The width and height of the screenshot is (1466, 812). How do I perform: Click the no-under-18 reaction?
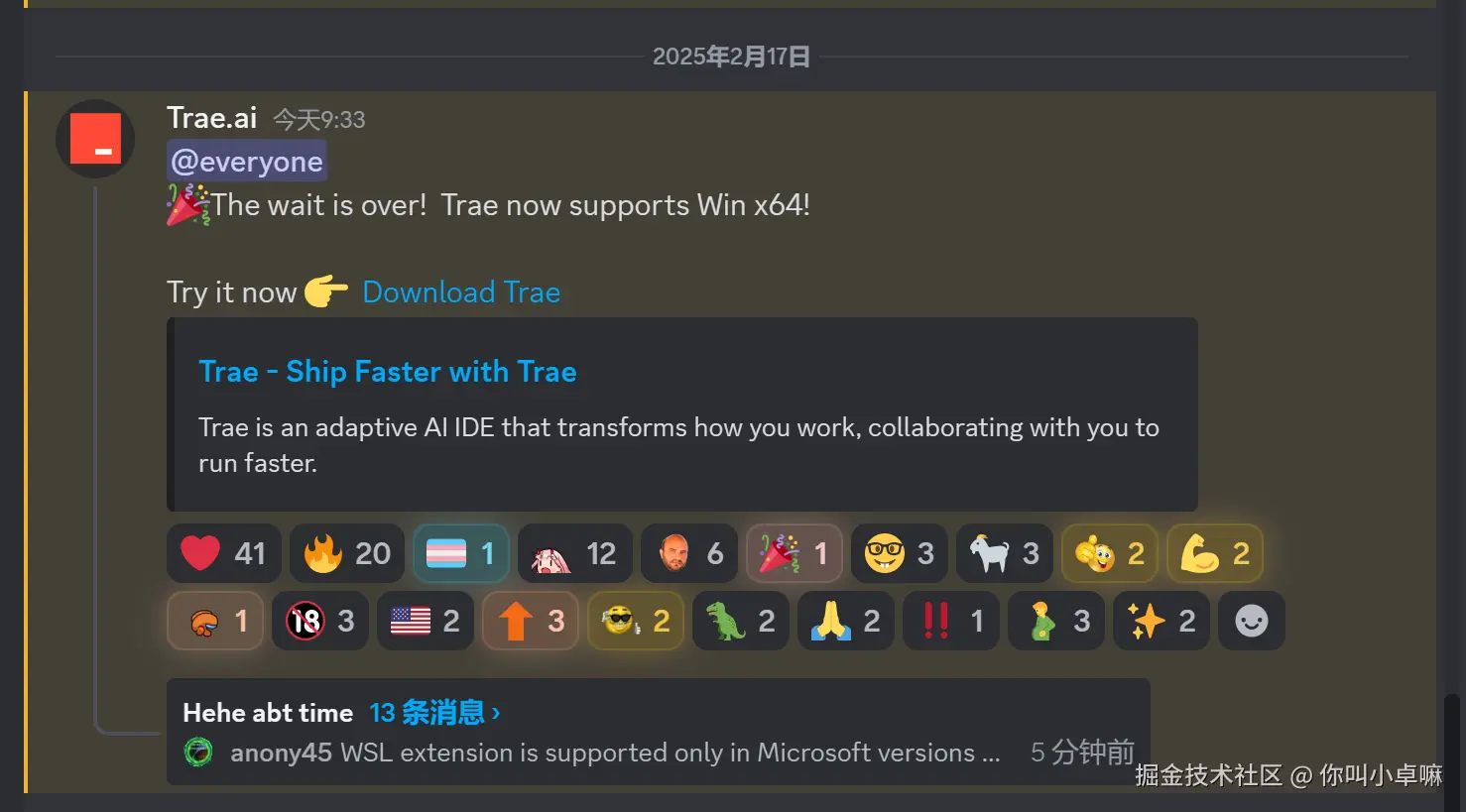coord(320,621)
